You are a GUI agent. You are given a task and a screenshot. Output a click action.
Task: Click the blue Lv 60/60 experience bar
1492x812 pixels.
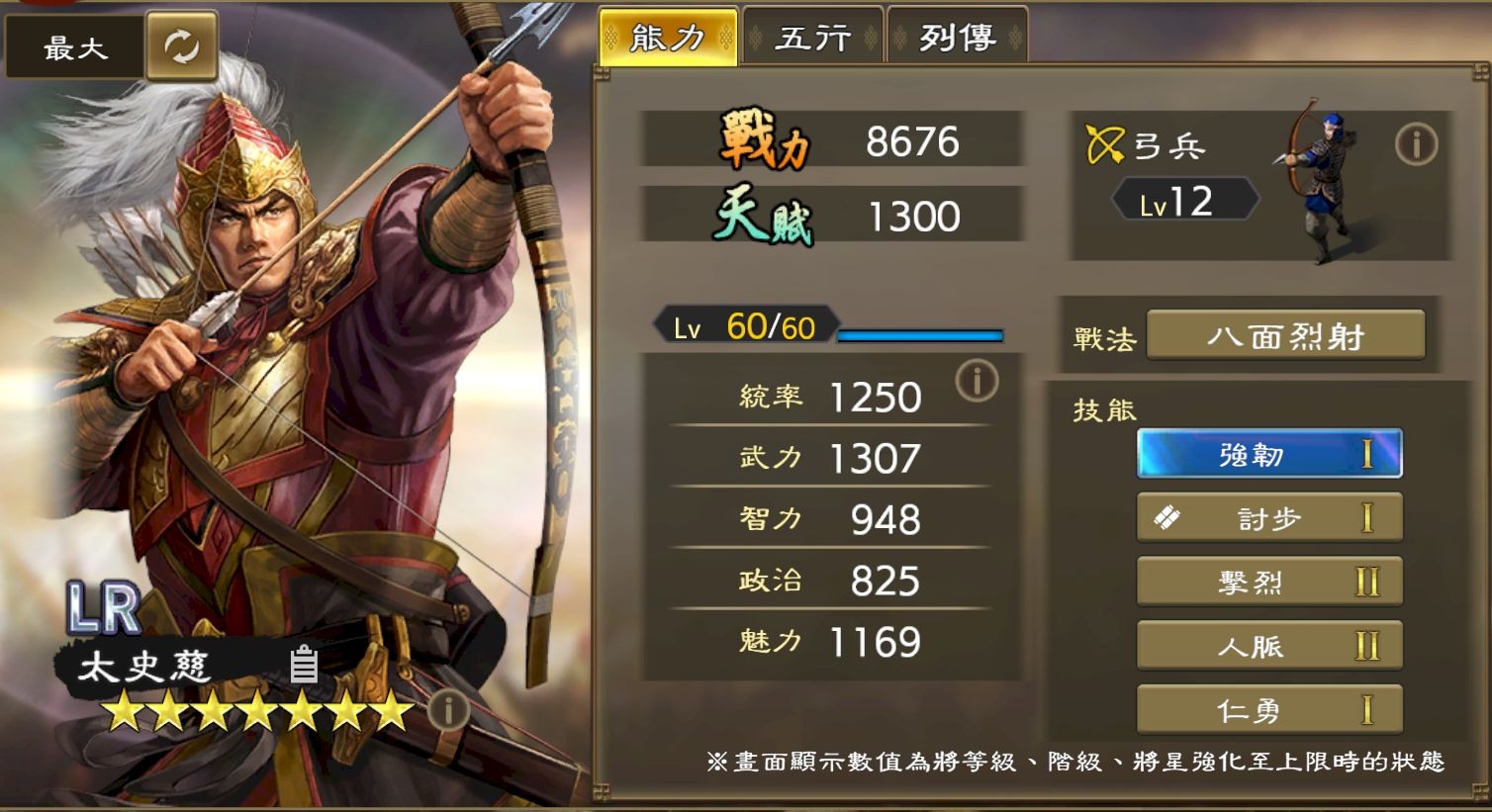click(x=920, y=336)
